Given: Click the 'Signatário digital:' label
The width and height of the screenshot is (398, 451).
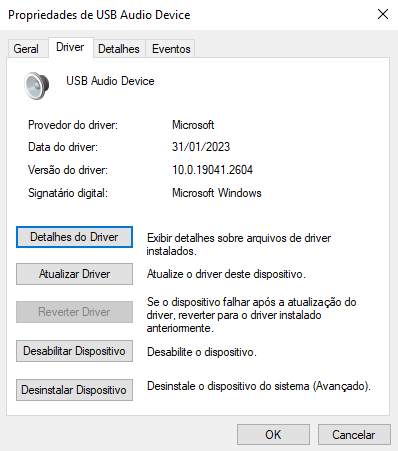Looking at the screenshot, I should tap(68, 193).
